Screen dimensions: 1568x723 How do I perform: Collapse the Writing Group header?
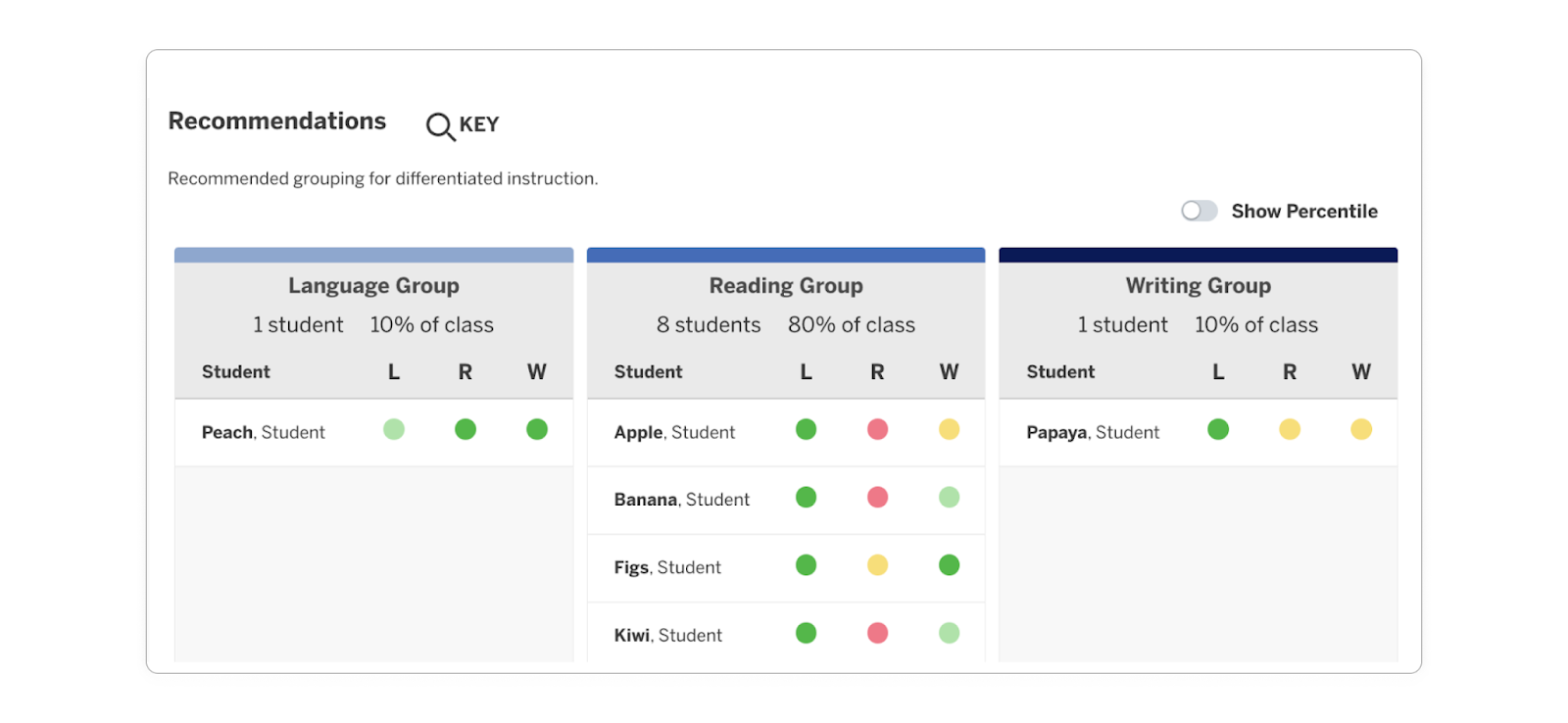[x=1198, y=285]
